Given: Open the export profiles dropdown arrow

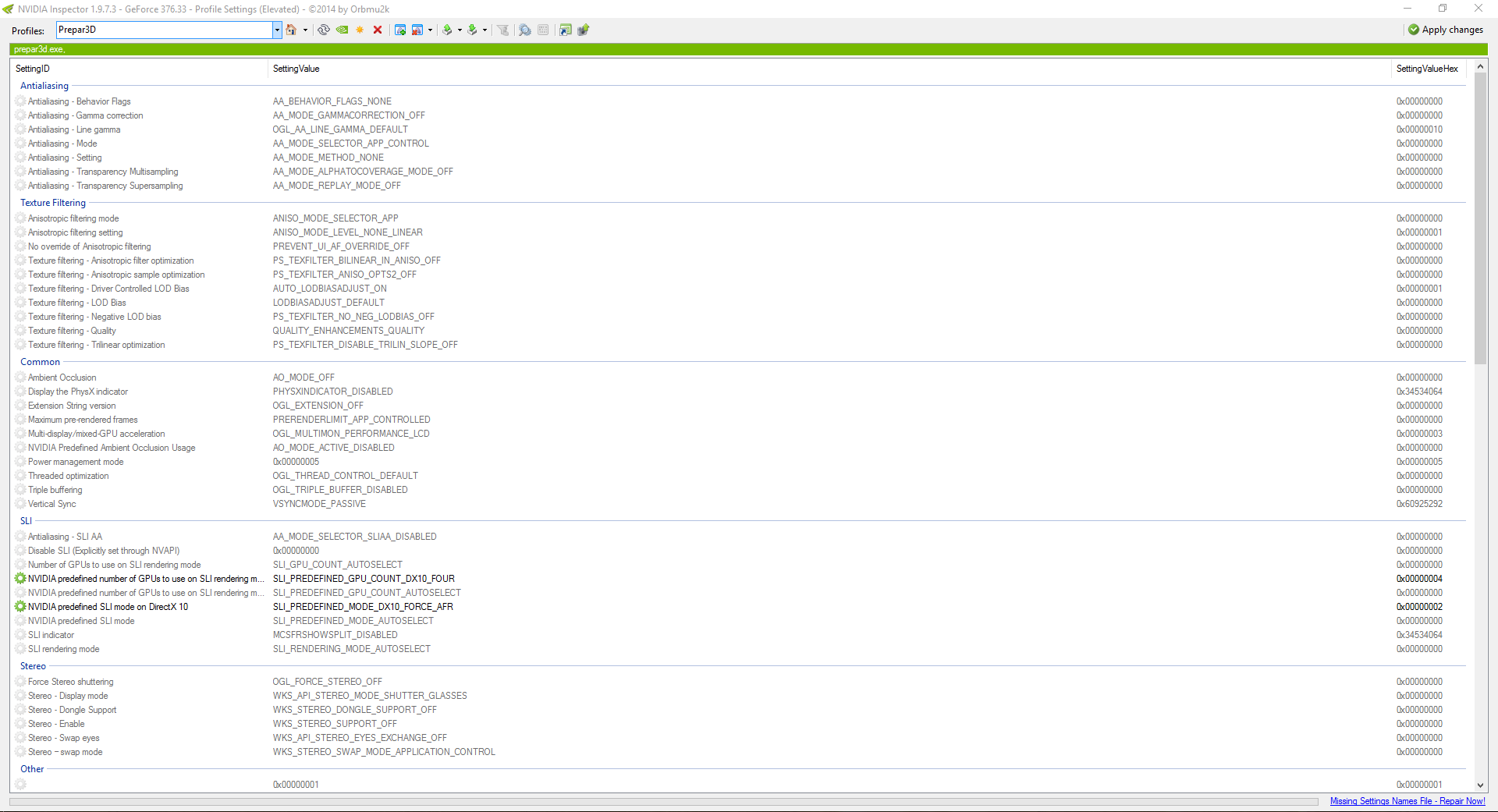Looking at the screenshot, I should pyautogui.click(x=460, y=30).
